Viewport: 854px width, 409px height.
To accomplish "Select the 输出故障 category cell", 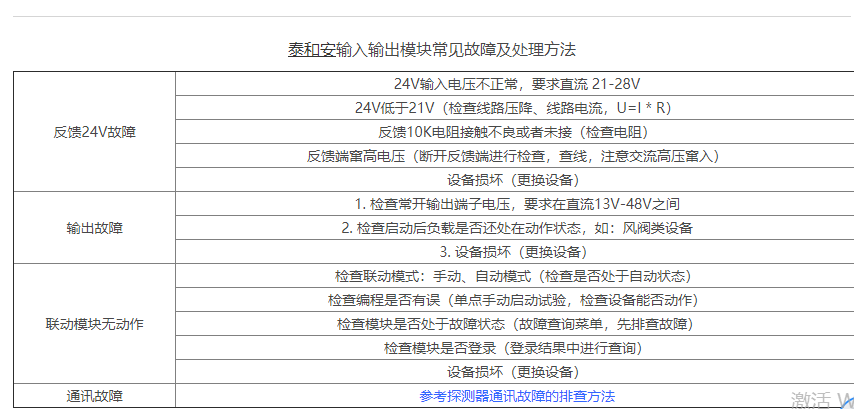I will (94, 227).
